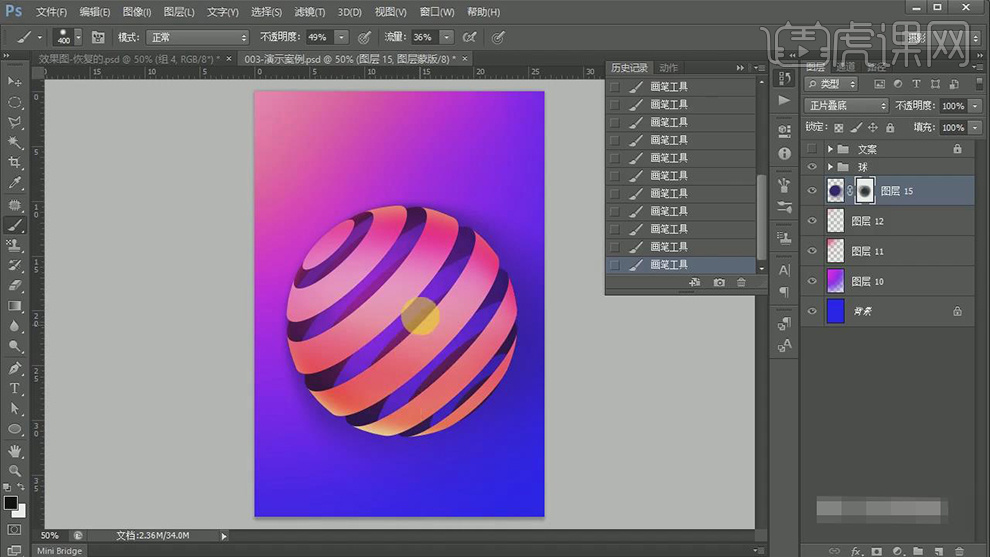Screen dimensions: 990x557
Task: Switch to the 动作 panel tab
Action: click(x=668, y=68)
